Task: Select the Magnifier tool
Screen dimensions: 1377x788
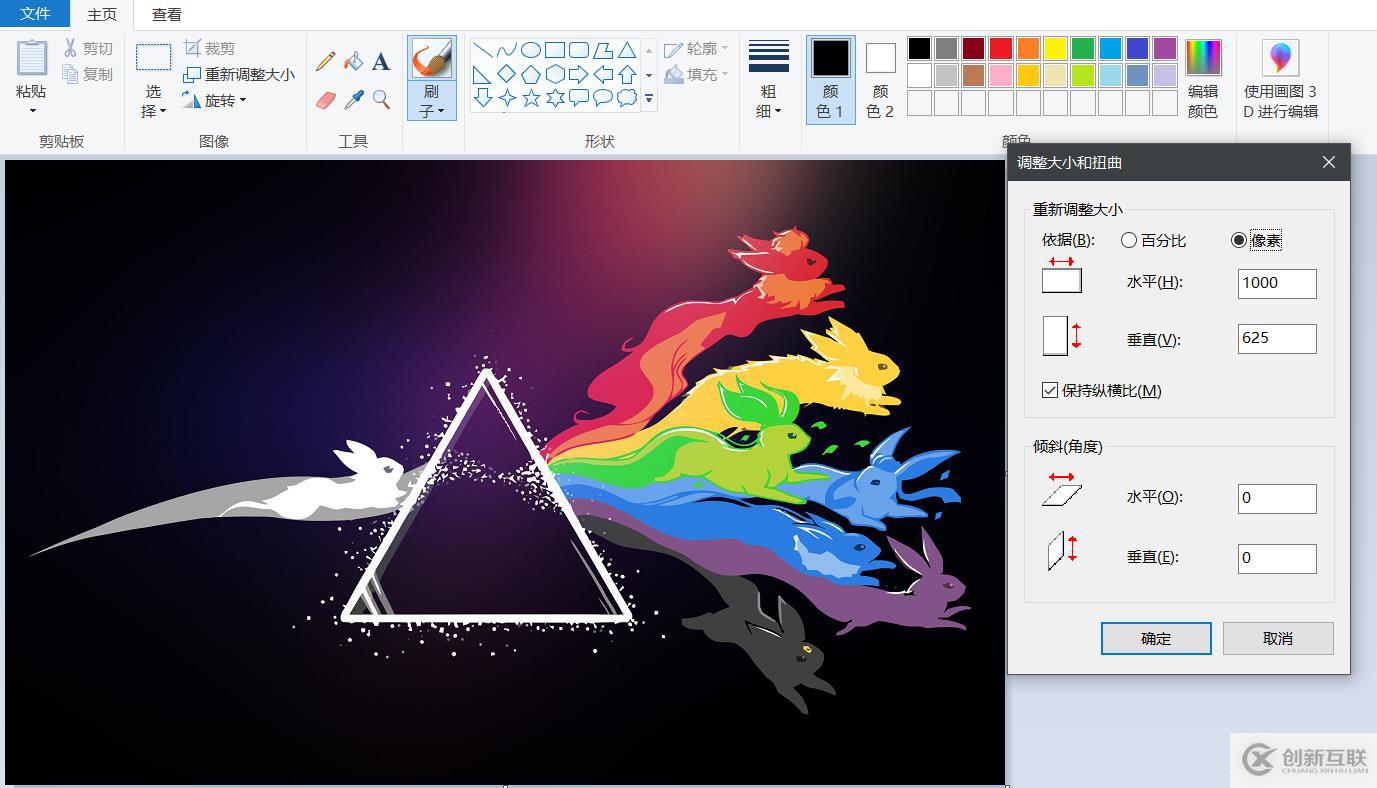Action: pos(381,100)
